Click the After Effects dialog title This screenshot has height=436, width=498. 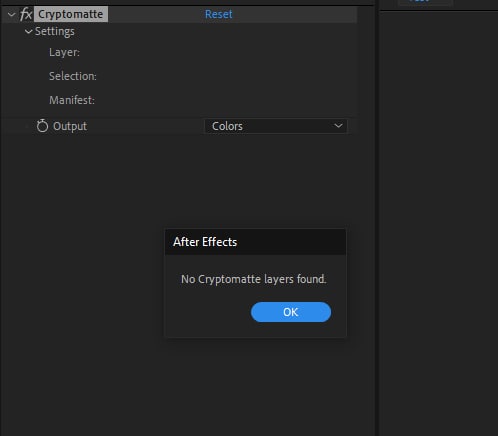point(205,242)
